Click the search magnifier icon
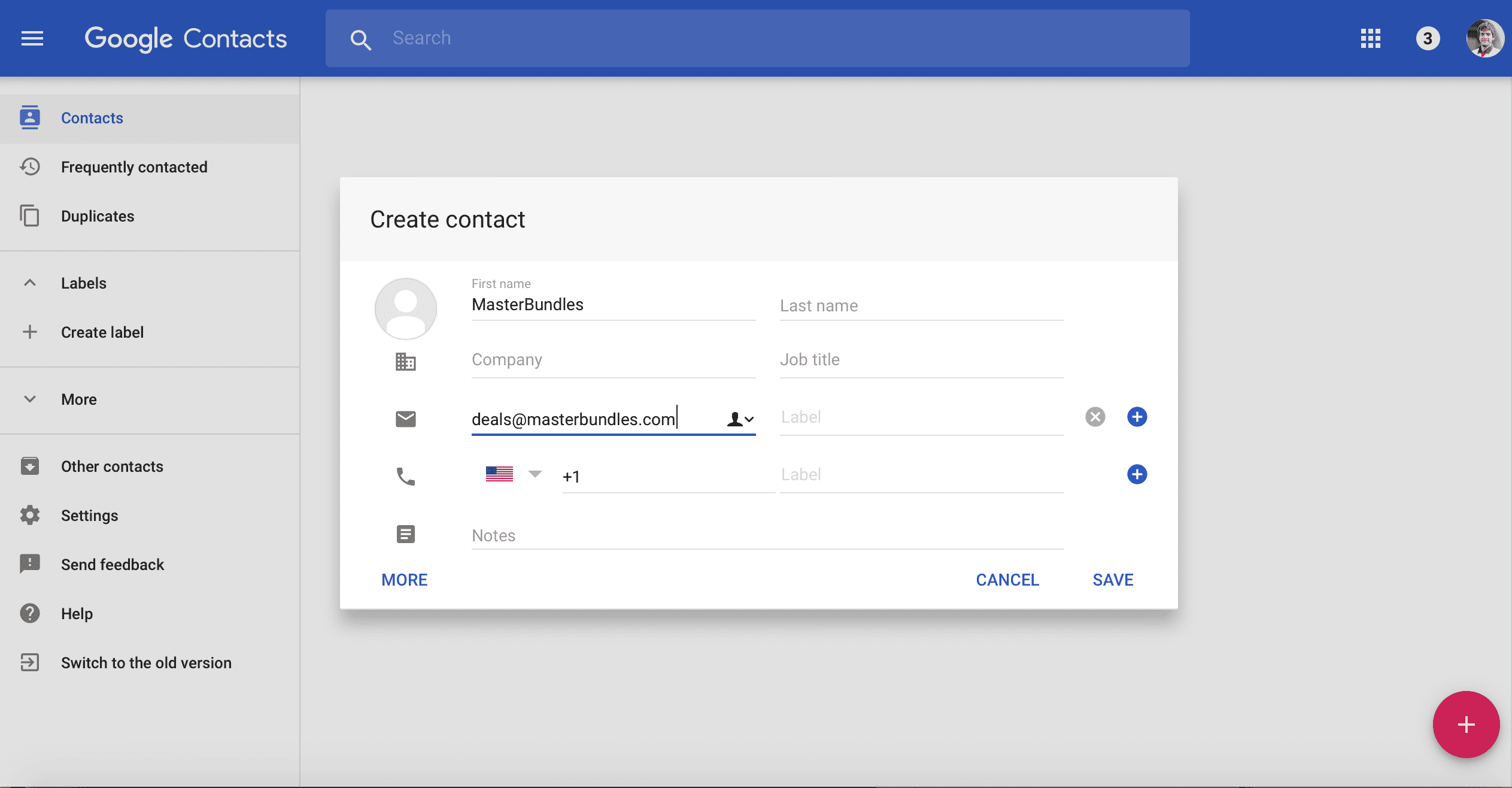Image resolution: width=1512 pixels, height=788 pixels. pos(360,40)
